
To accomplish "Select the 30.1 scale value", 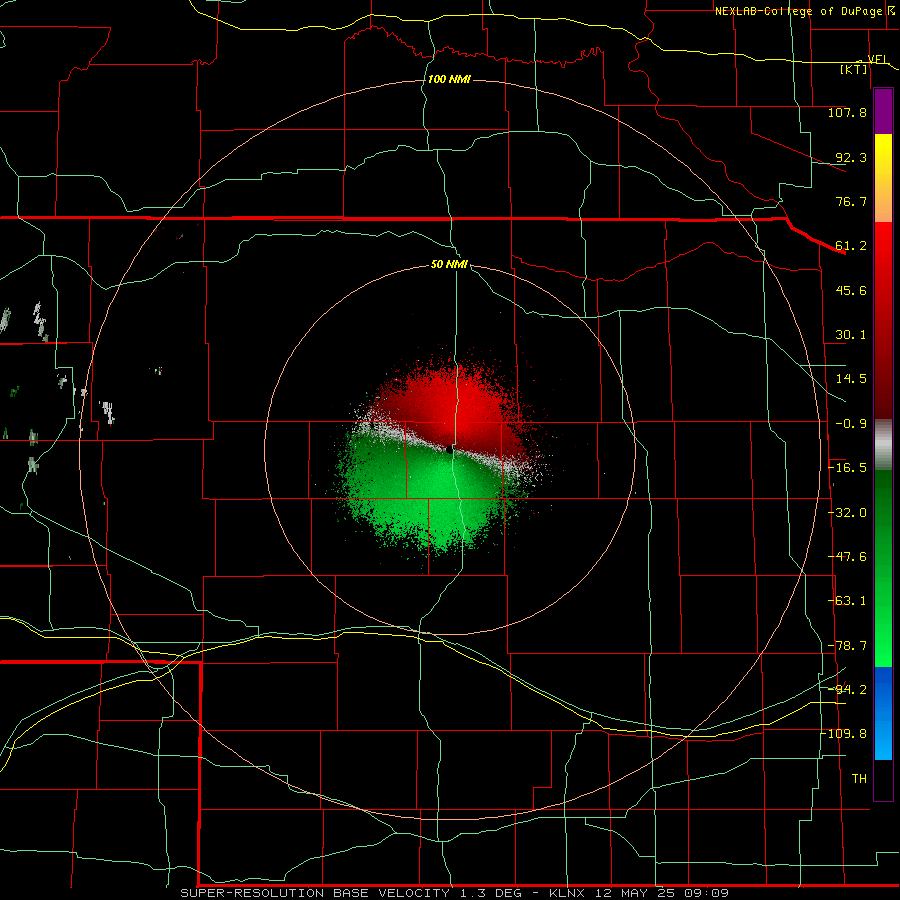I will 851,335.
